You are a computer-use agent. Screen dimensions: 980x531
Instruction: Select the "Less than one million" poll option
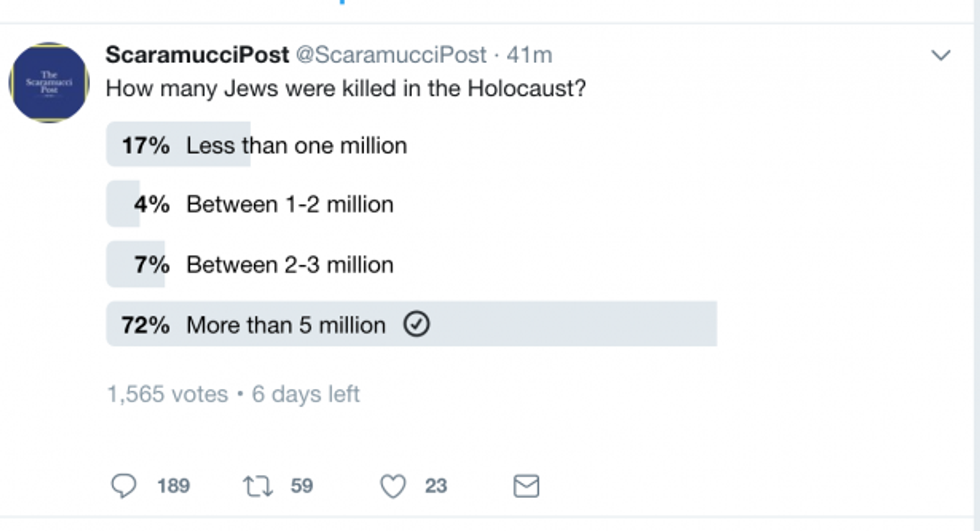pyautogui.click(x=296, y=146)
